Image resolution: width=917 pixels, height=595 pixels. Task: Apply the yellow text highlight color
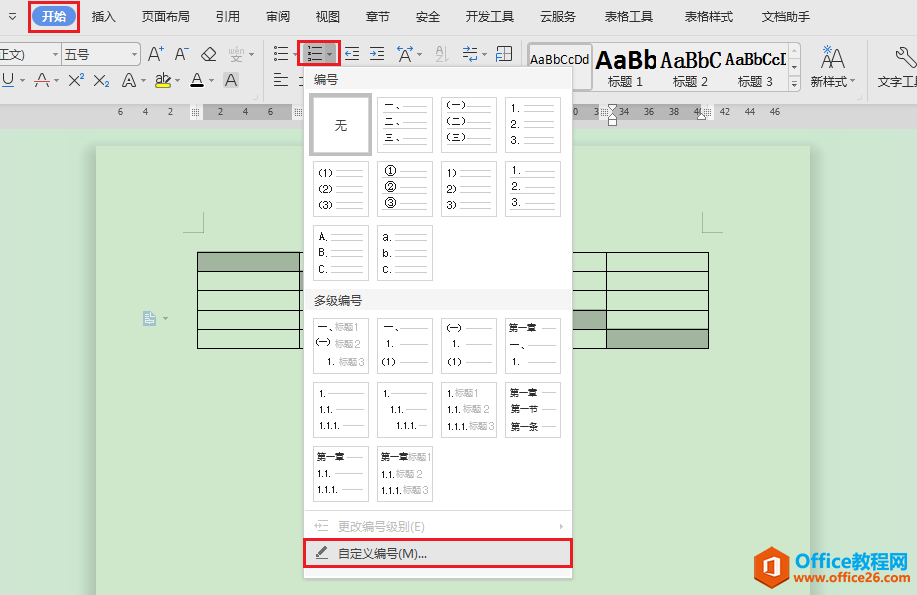163,80
